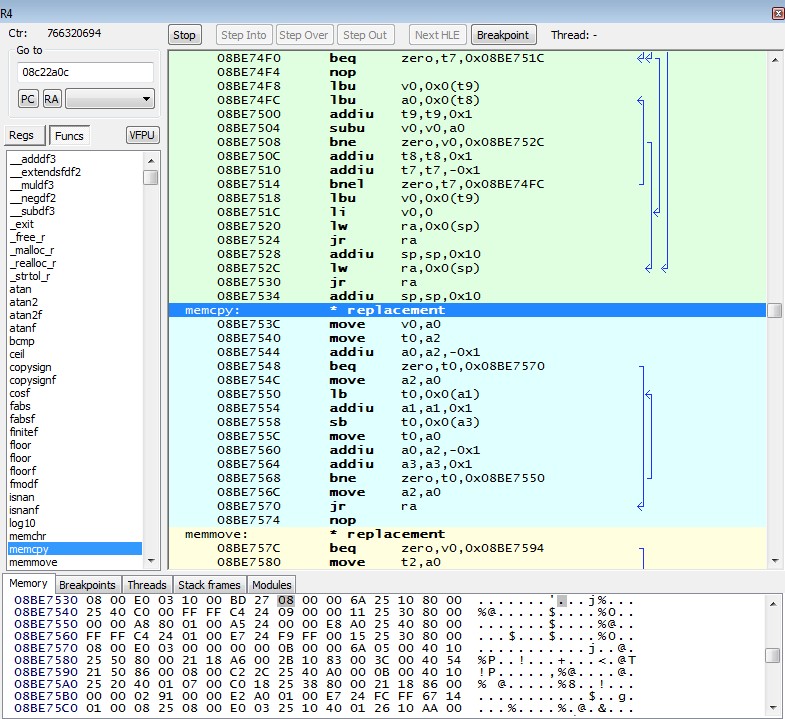The height and width of the screenshot is (719, 785).
Task: Click the RA button under Go to
Action: pos(51,99)
